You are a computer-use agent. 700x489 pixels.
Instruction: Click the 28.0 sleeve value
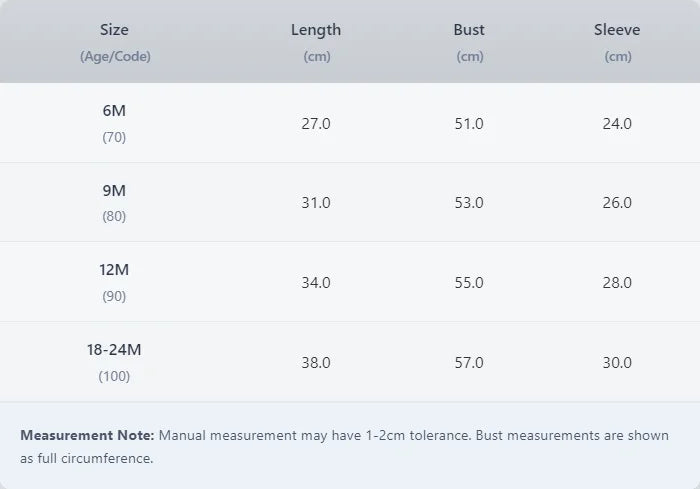[x=617, y=283]
